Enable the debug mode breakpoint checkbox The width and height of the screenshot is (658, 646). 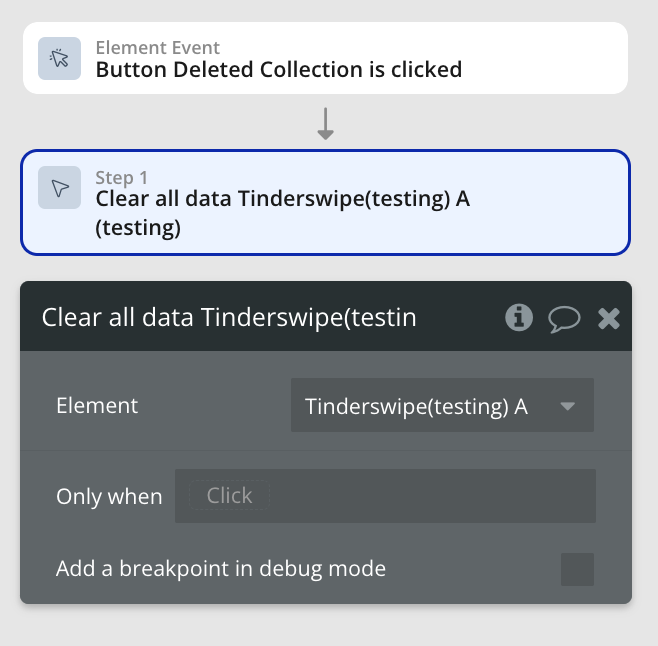pyautogui.click(x=577, y=569)
